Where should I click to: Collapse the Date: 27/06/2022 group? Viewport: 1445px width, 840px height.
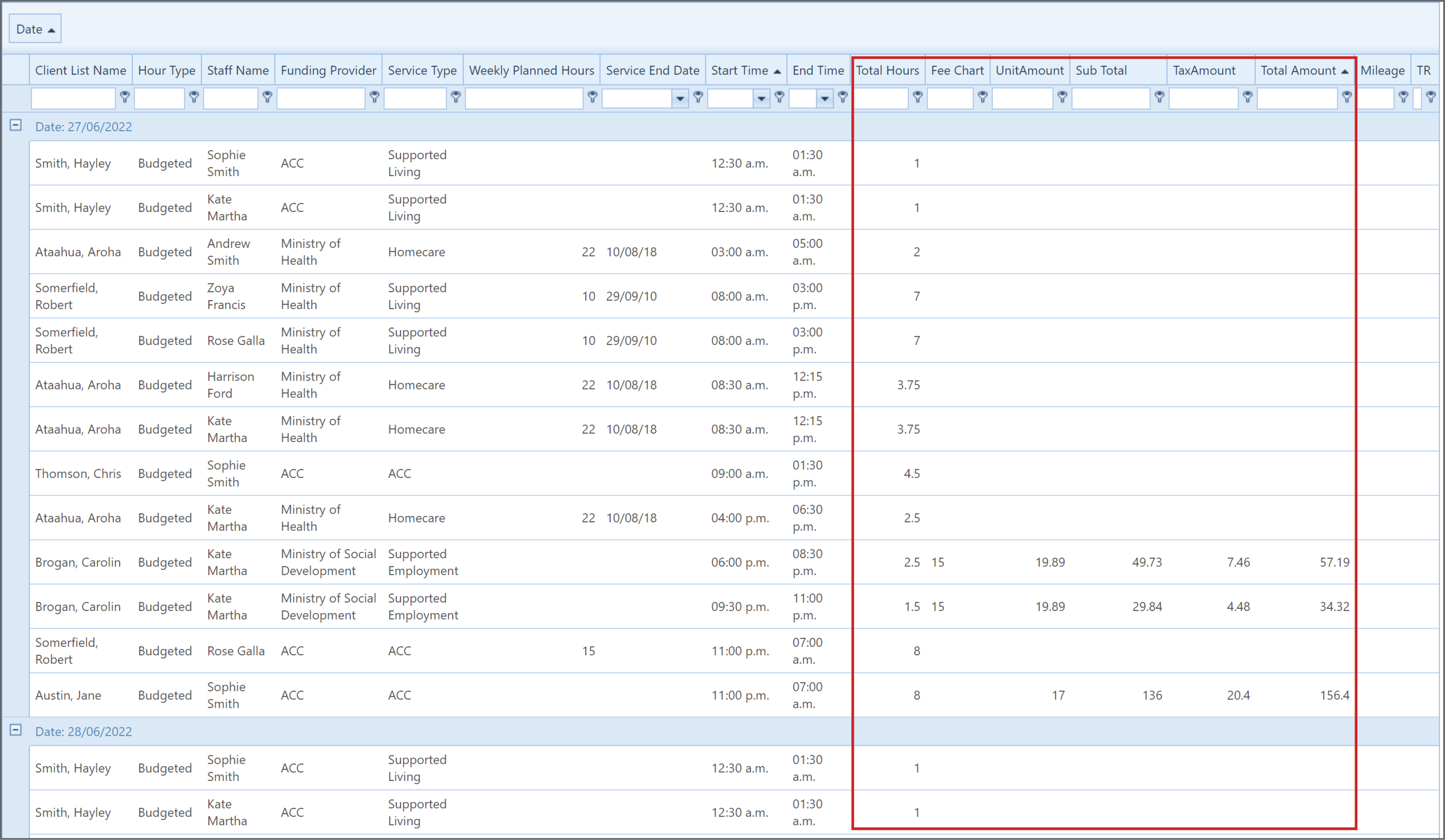pos(16,125)
